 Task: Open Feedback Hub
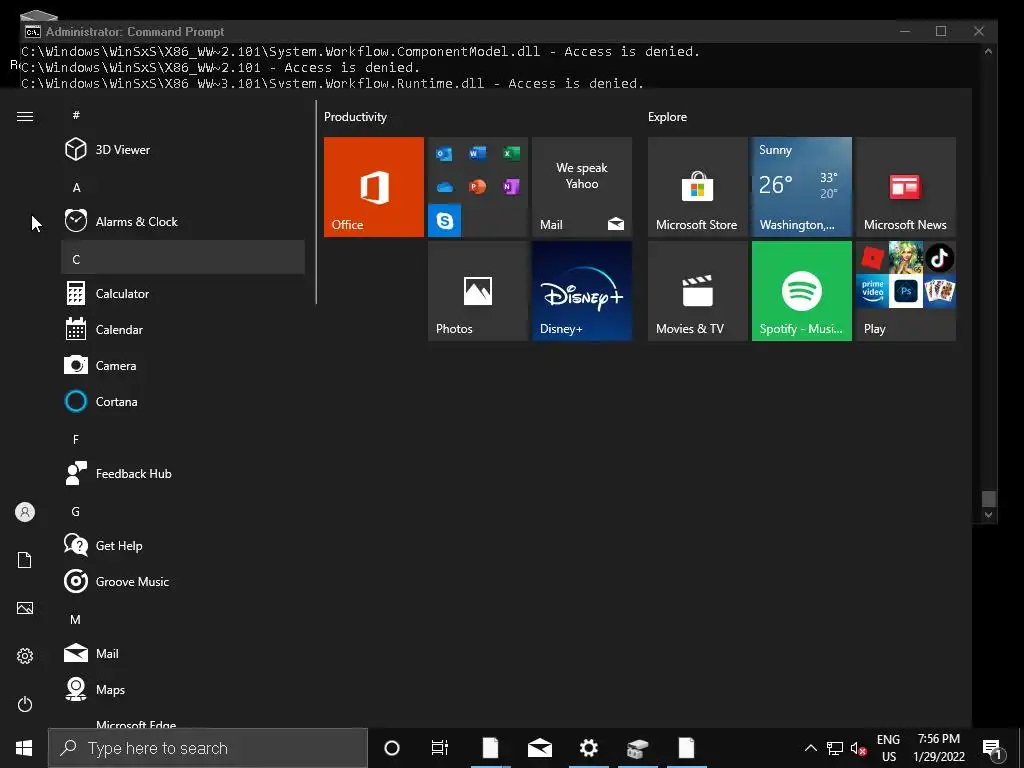[x=183, y=473]
